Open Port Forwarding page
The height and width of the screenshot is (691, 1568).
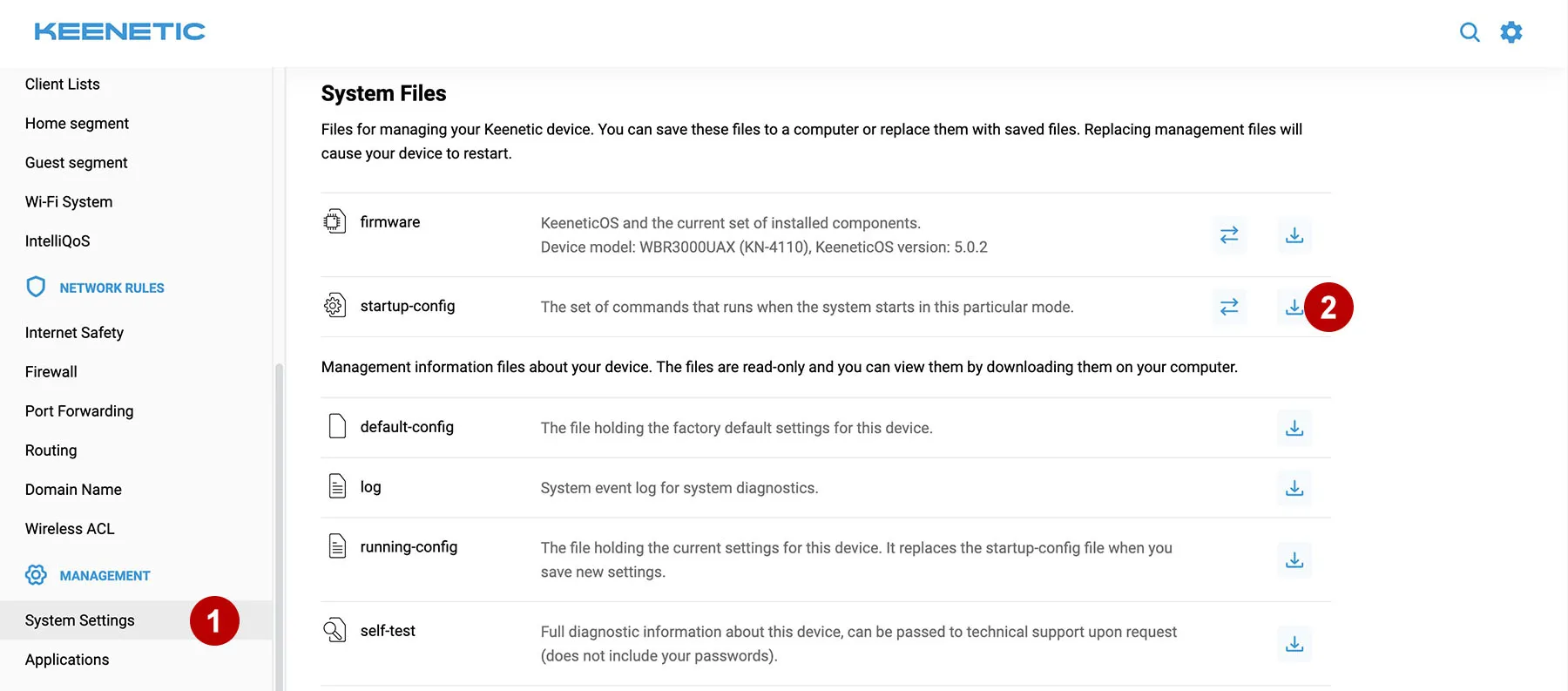[79, 411]
